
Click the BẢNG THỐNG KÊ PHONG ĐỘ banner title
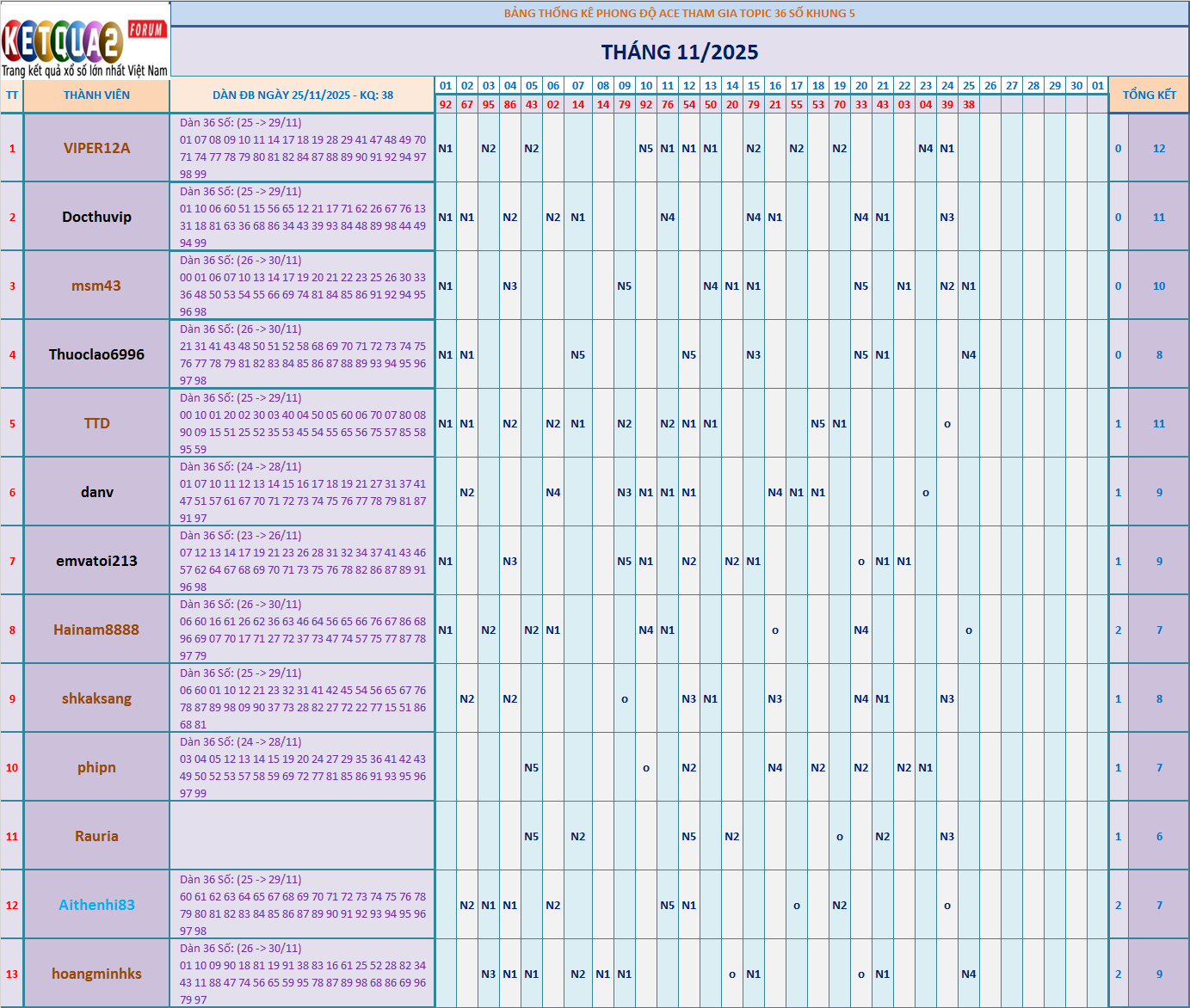click(679, 14)
